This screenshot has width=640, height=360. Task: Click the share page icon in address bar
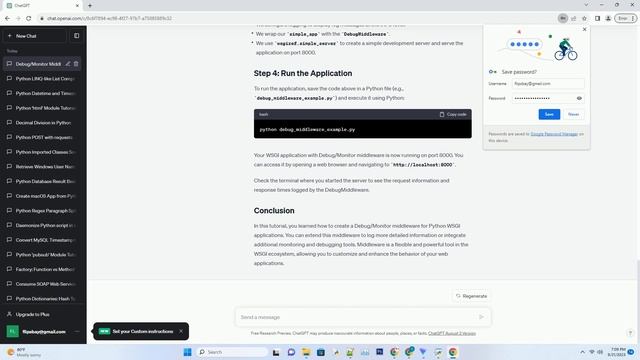(573, 18)
